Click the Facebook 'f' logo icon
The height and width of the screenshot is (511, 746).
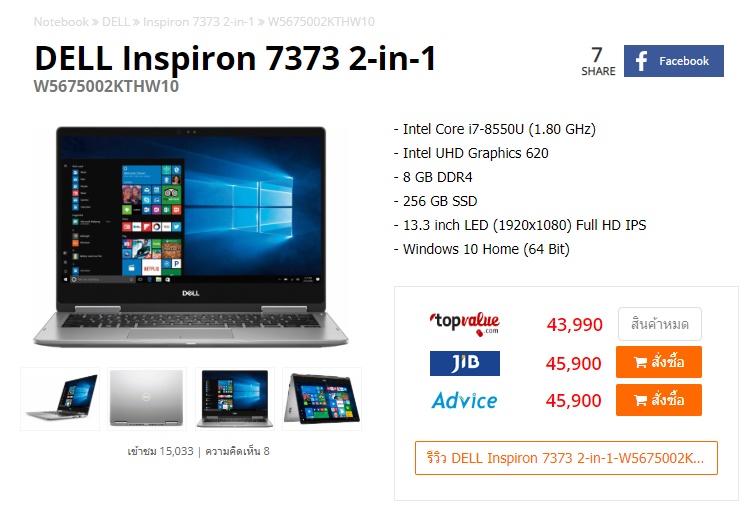point(641,61)
